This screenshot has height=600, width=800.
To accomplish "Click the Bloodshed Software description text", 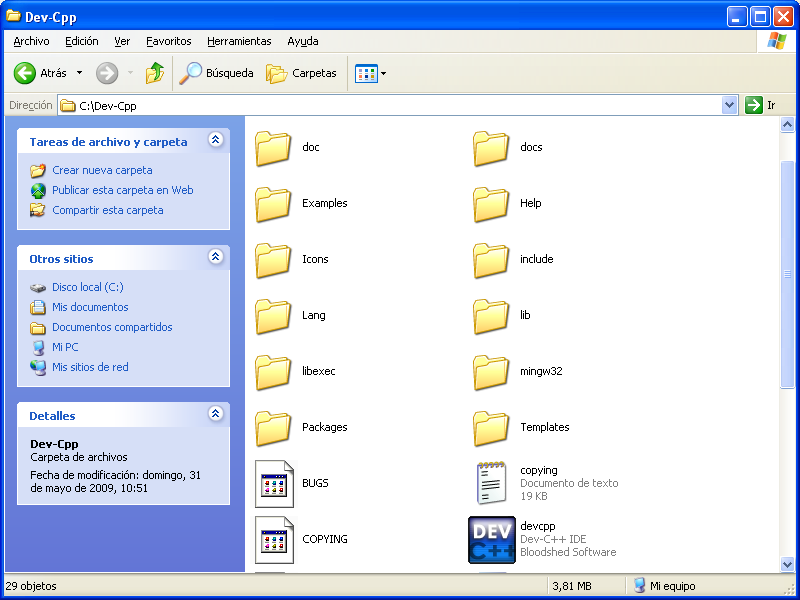I will click(568, 552).
